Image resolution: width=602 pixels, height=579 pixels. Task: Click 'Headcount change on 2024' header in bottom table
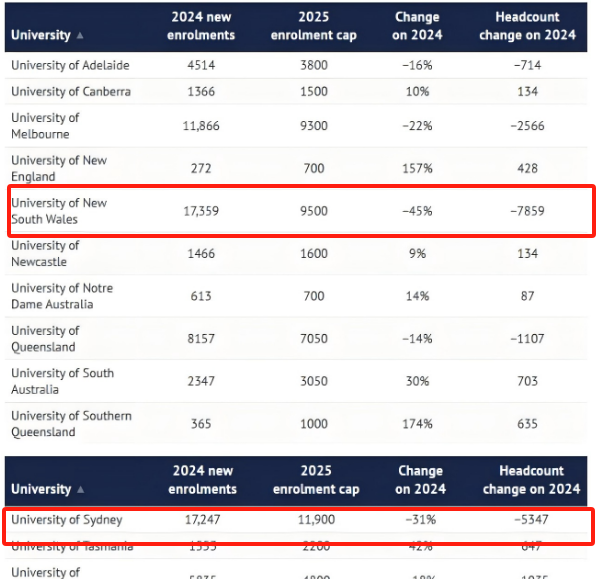[531, 480]
